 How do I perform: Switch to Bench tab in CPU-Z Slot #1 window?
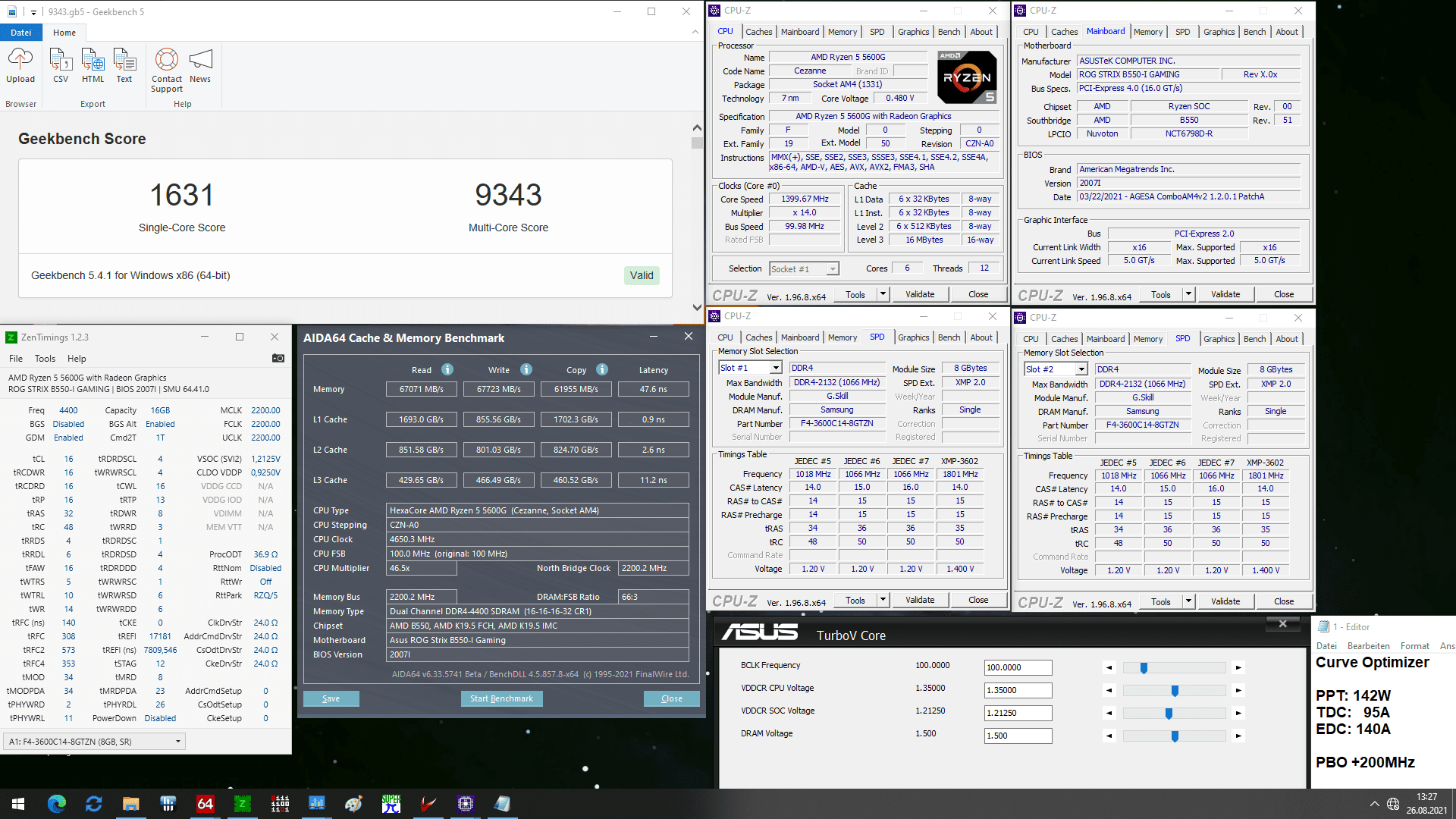(949, 337)
